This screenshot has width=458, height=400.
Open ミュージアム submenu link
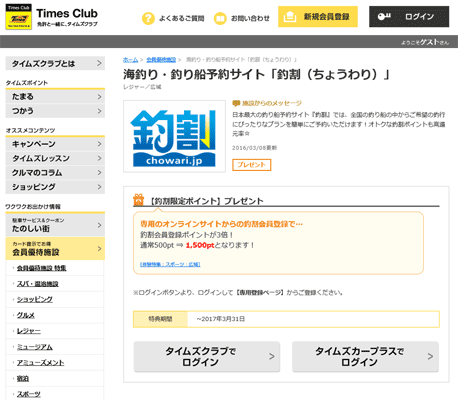[x=35, y=347]
